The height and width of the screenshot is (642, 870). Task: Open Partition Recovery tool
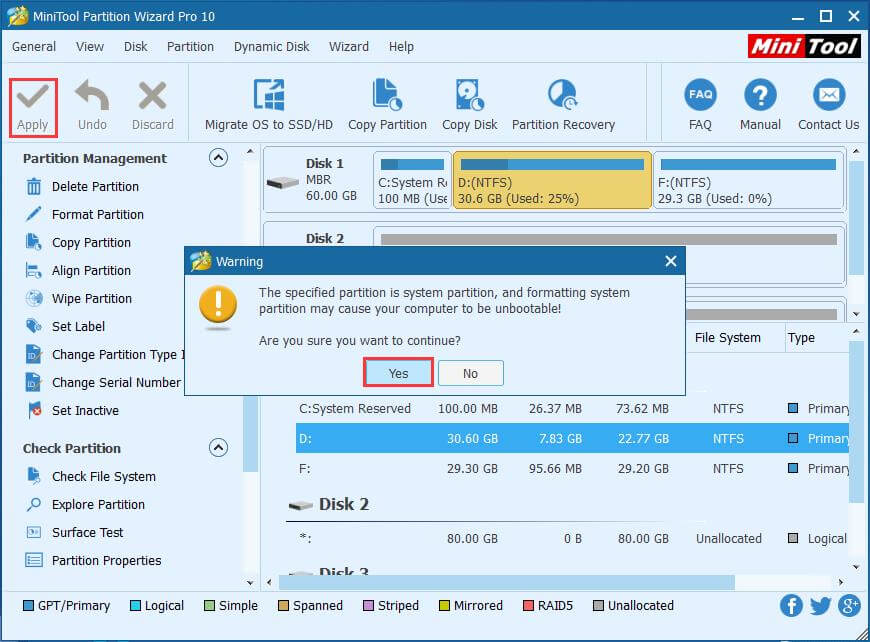[x=562, y=97]
